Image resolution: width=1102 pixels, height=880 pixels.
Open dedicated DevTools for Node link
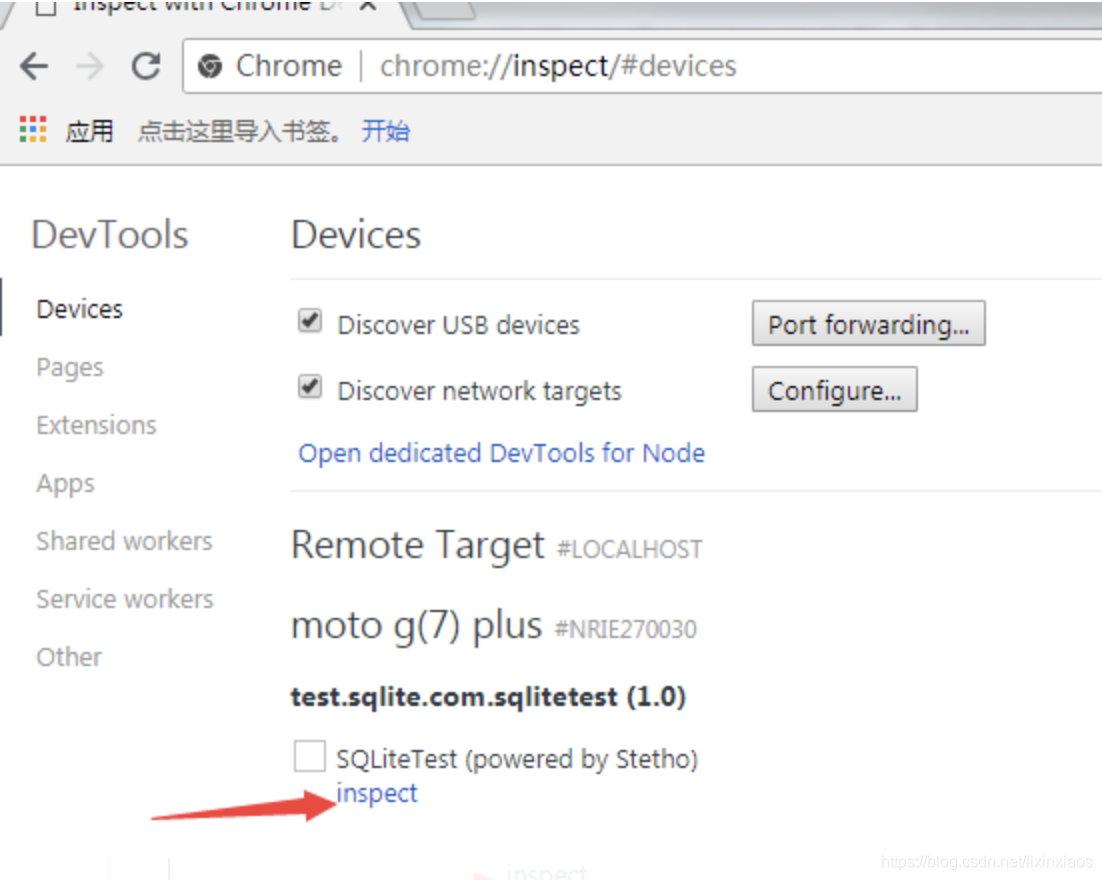pos(502,453)
